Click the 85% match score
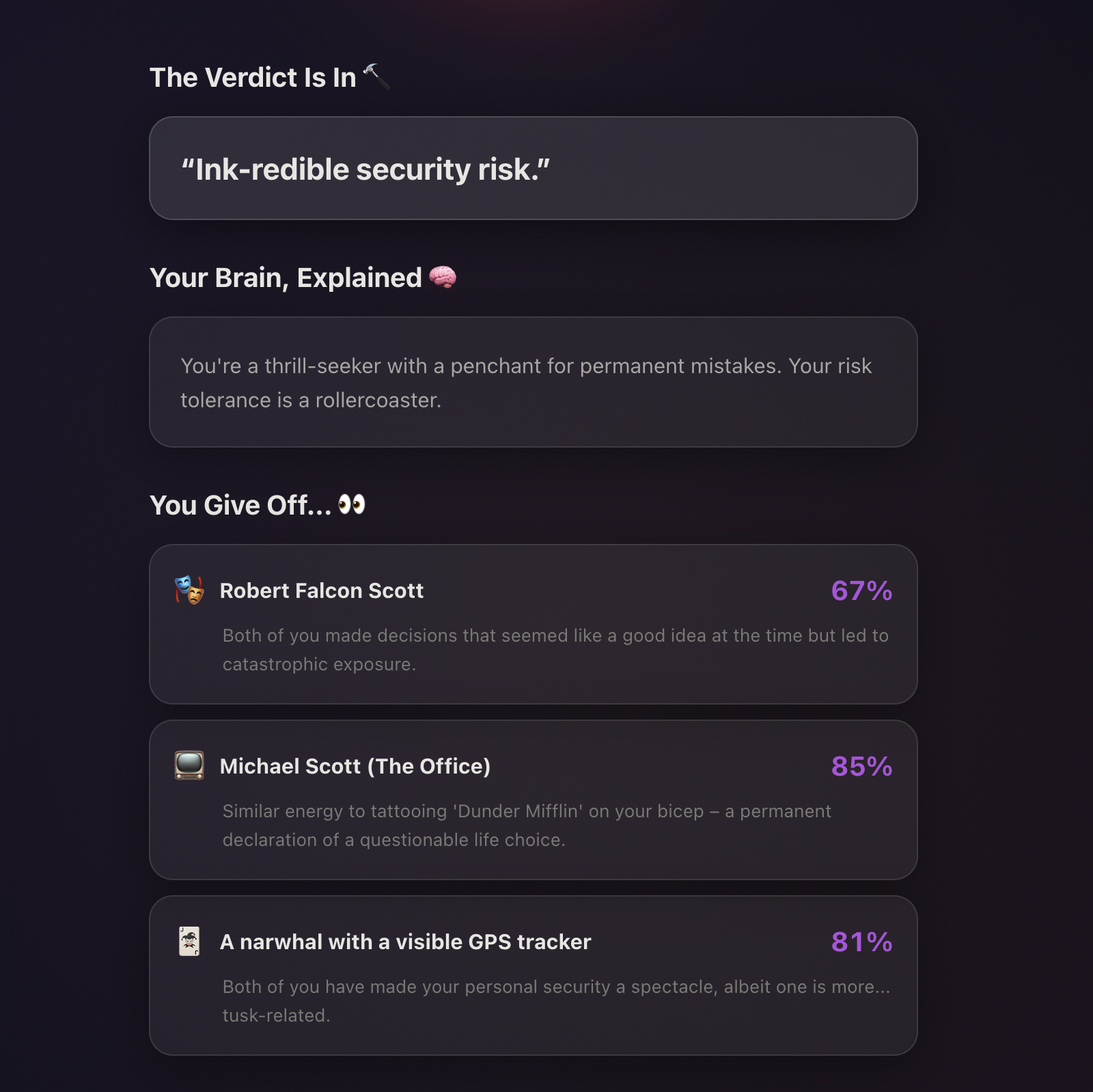 [861, 767]
